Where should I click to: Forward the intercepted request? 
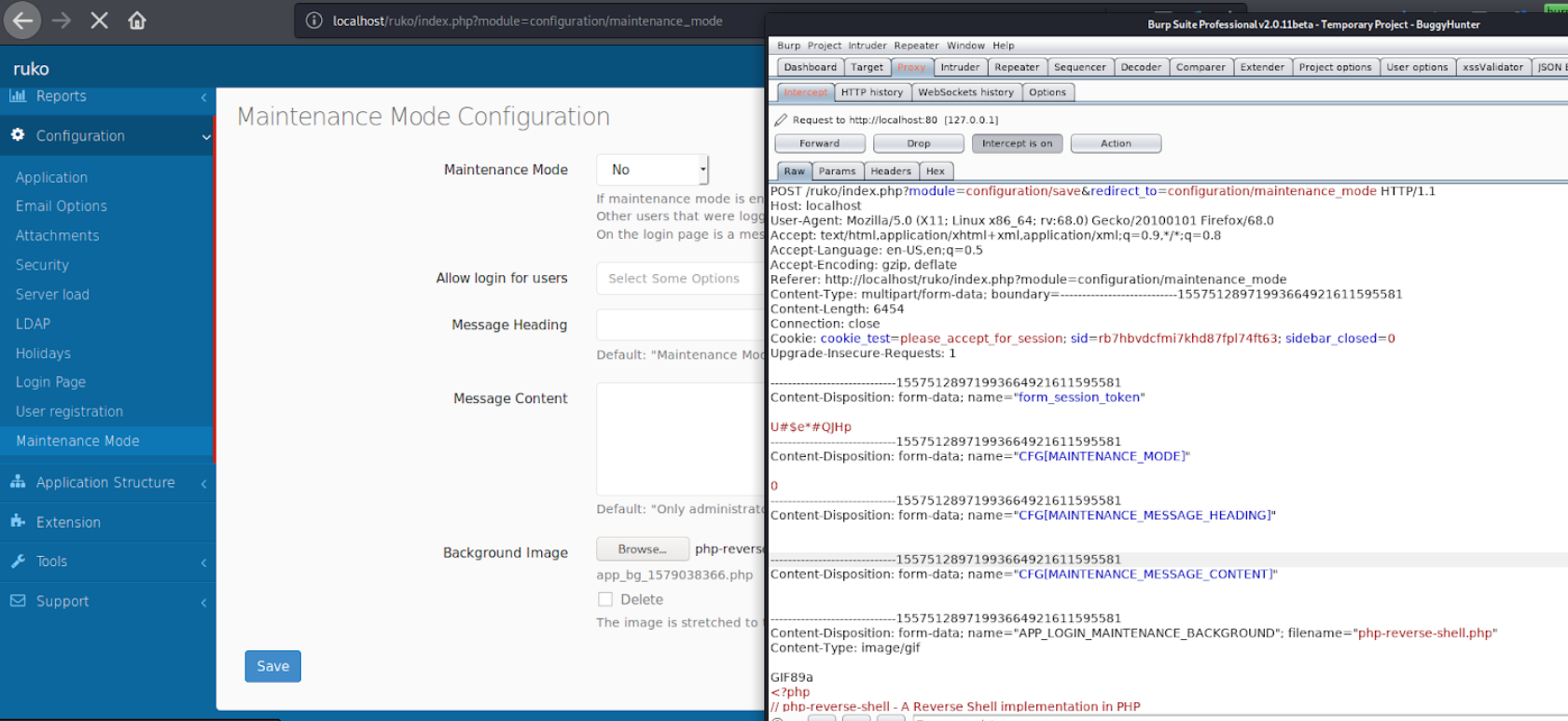819,144
